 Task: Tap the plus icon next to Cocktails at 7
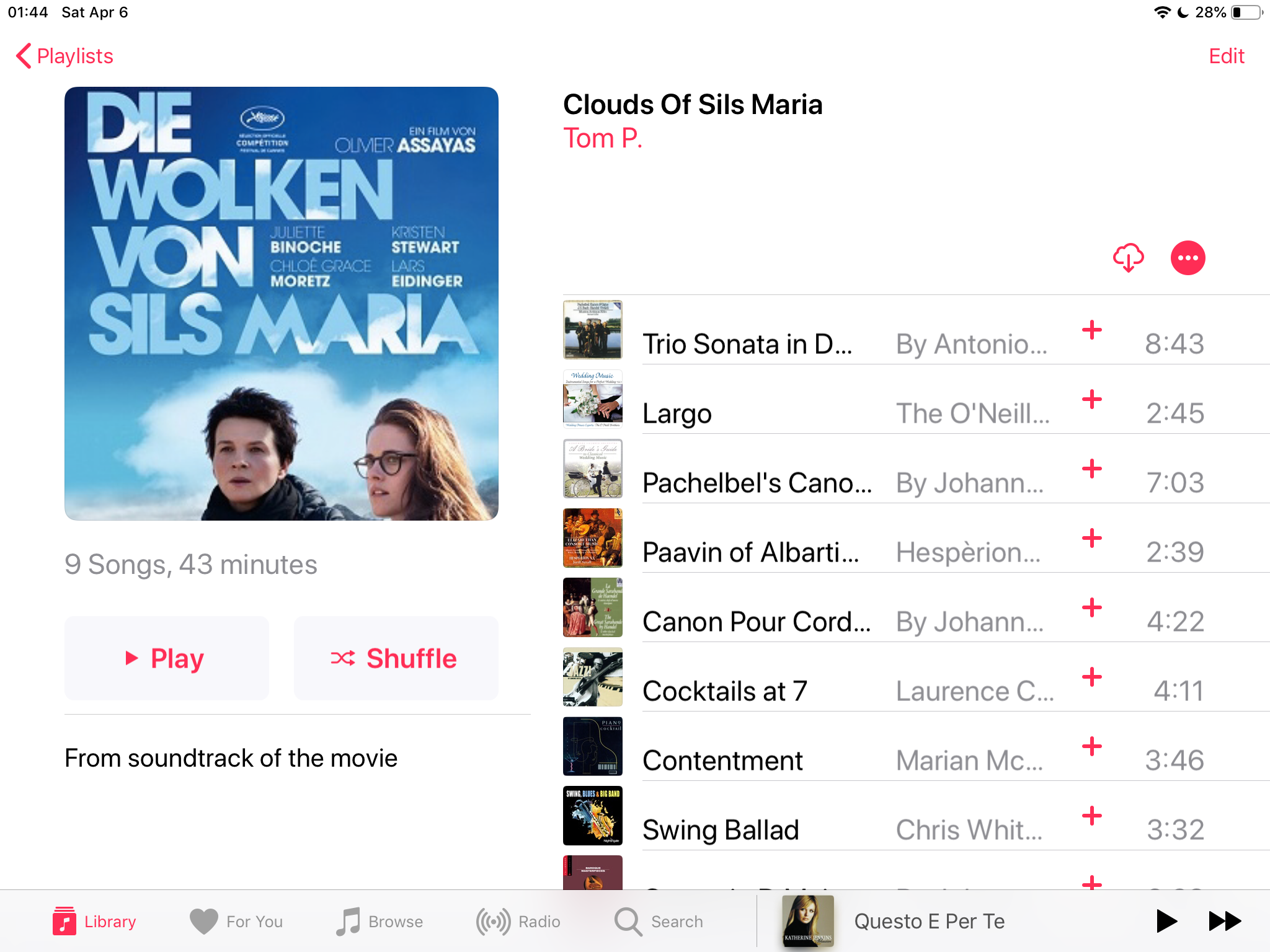(x=1091, y=677)
